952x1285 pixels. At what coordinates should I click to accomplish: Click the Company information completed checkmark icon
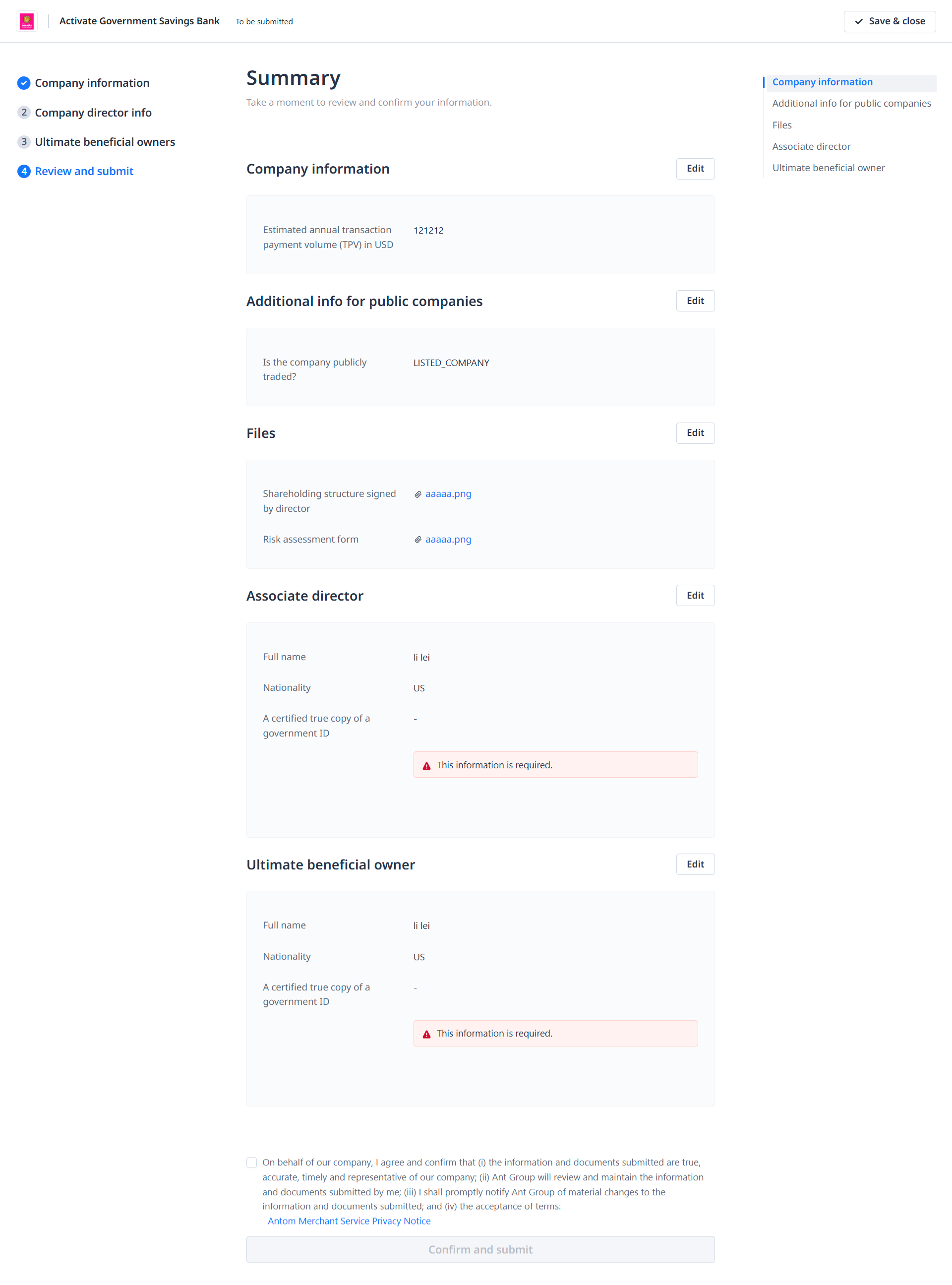pos(24,83)
